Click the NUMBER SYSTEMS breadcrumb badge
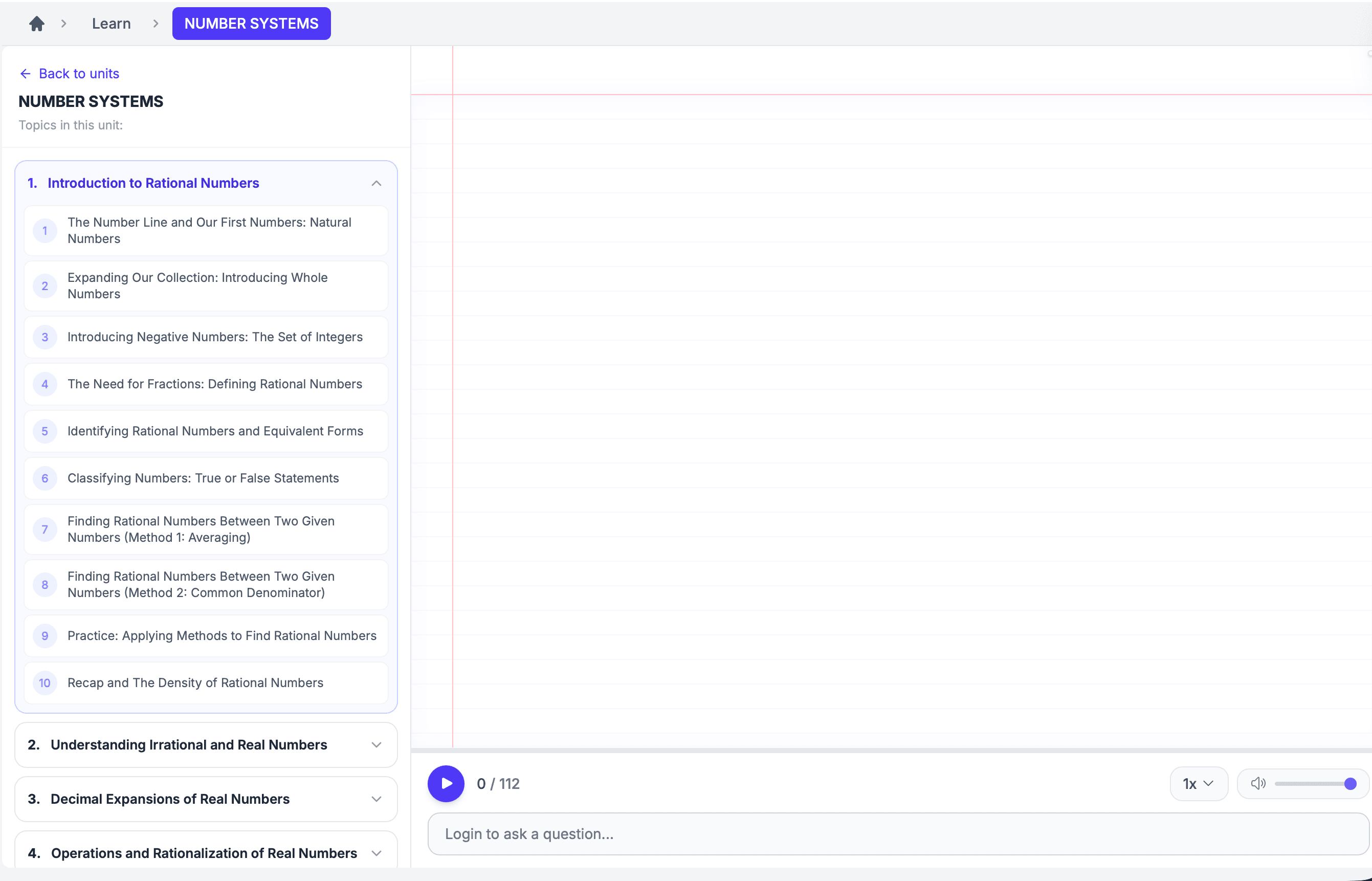1372x881 pixels. (x=251, y=23)
